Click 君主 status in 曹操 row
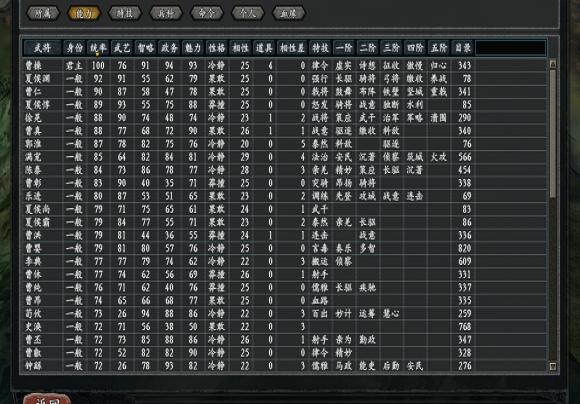This screenshot has width=580, height=404. [x=74, y=65]
